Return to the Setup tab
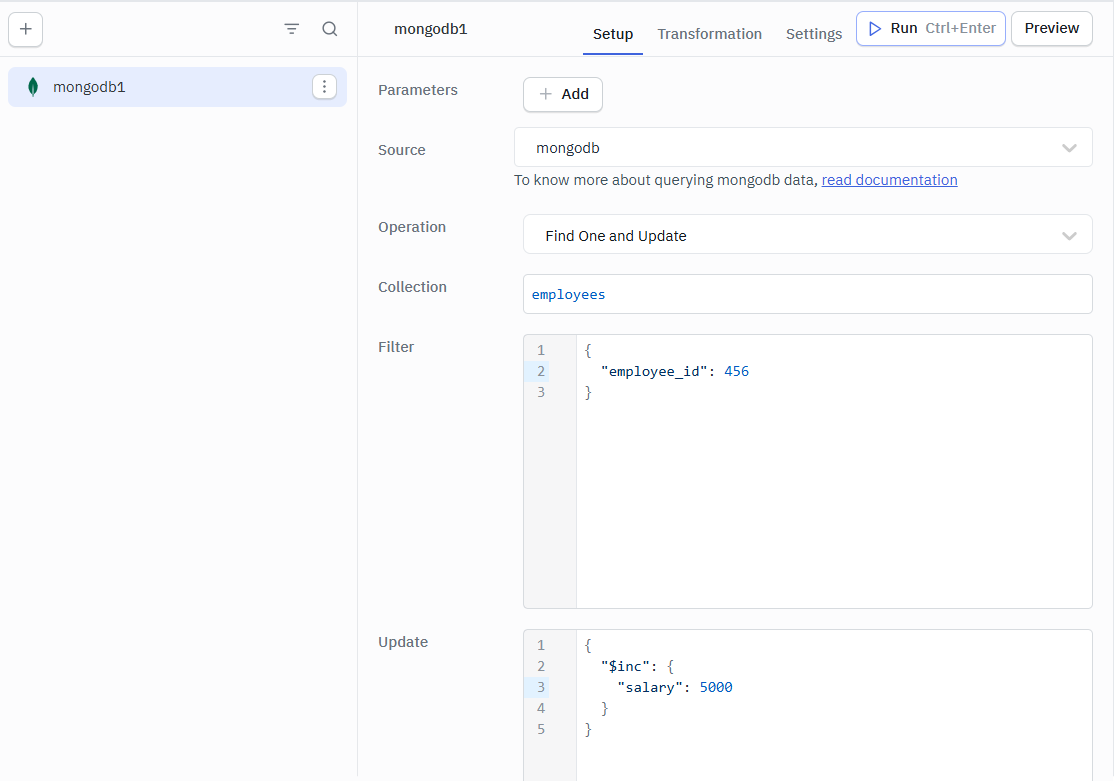The height and width of the screenshot is (781, 1115). click(x=612, y=33)
